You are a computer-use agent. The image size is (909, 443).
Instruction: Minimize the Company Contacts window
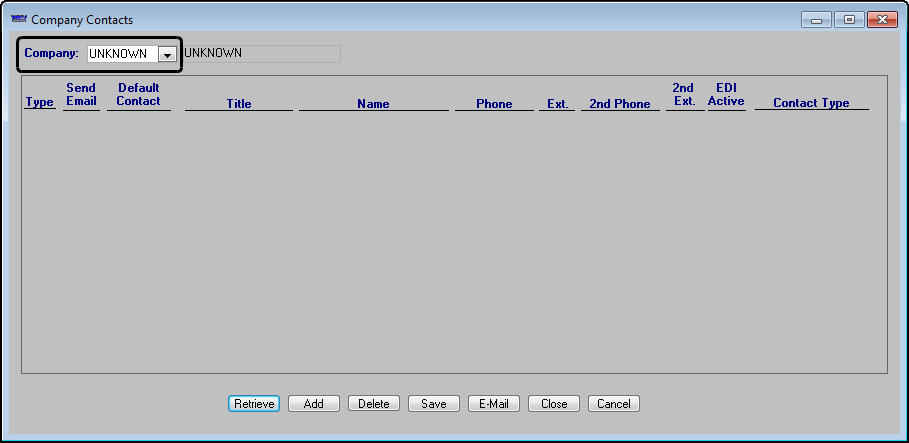pyautogui.click(x=816, y=20)
